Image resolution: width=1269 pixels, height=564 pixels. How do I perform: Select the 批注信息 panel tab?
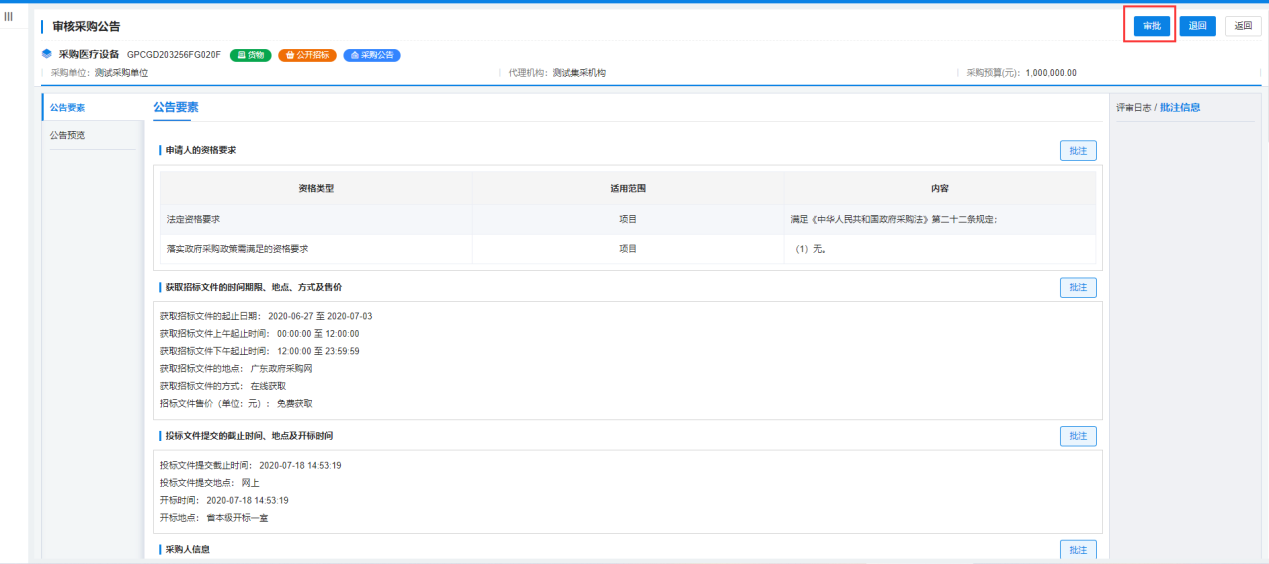pyautogui.click(x=1180, y=107)
